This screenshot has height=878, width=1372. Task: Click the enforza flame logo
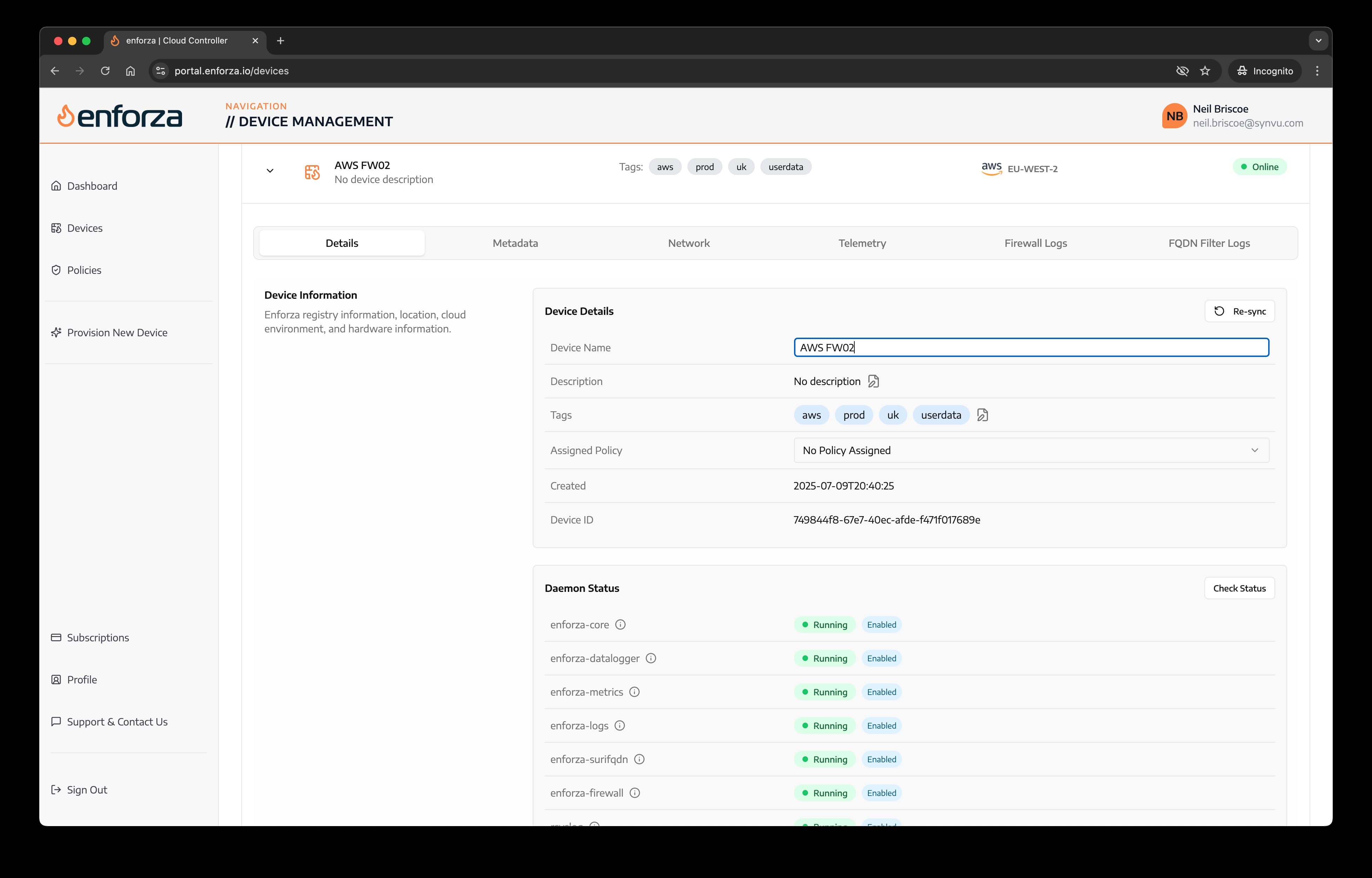click(x=119, y=116)
